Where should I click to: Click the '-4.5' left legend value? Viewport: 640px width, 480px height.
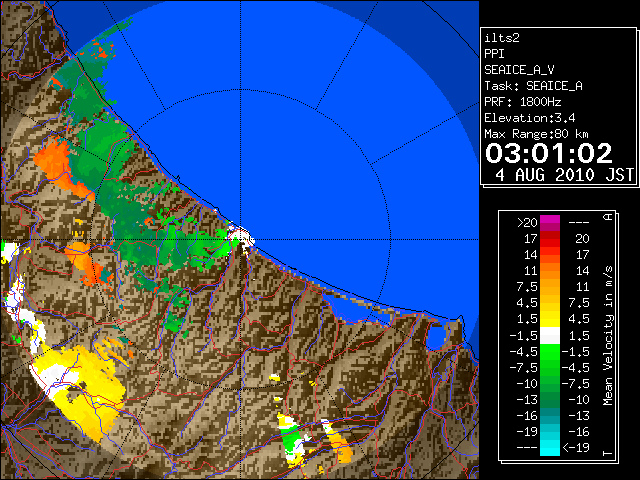(523, 352)
